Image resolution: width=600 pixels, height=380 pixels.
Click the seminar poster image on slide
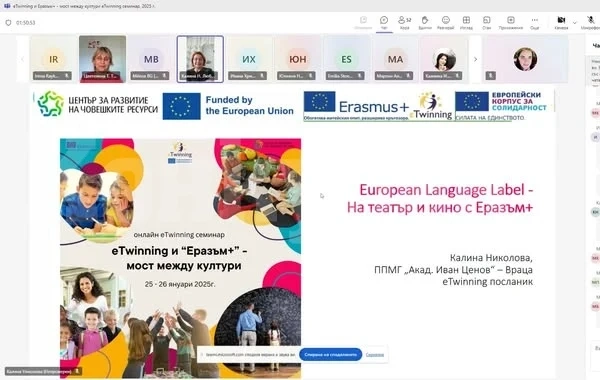(180, 258)
